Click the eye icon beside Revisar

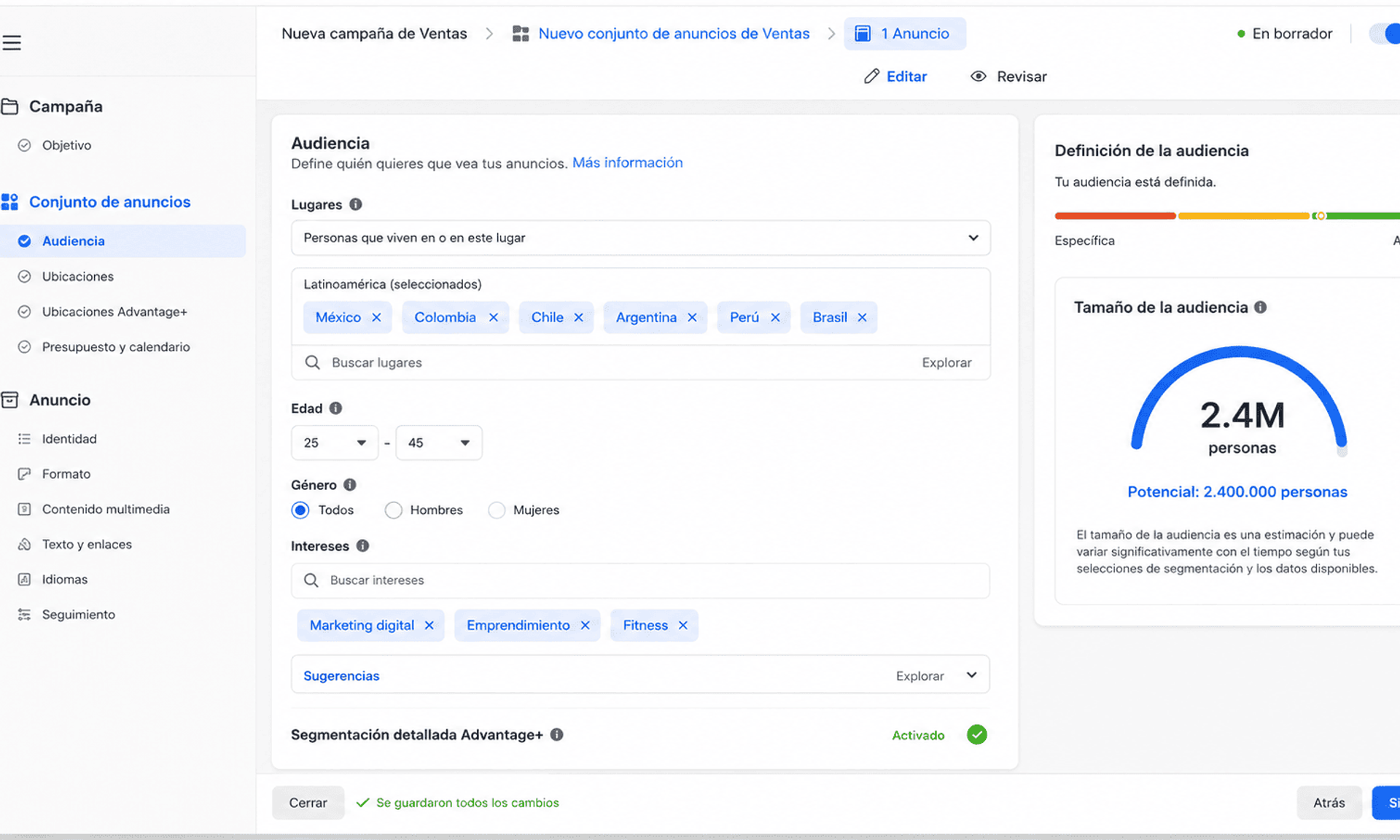click(979, 77)
